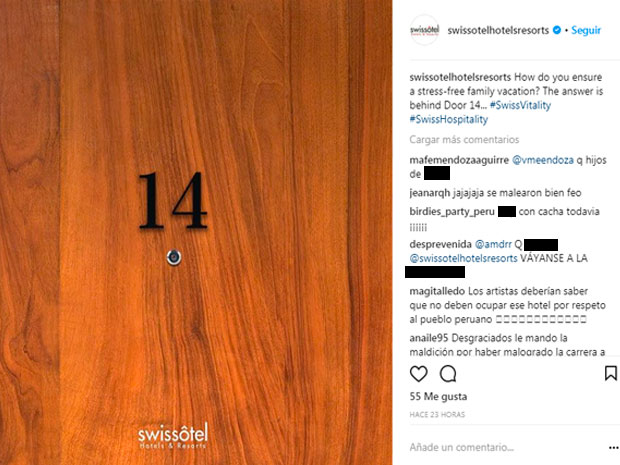View the 55 Me gusta likes list
Viewport: 620px width, 465px height.
pyautogui.click(x=438, y=397)
